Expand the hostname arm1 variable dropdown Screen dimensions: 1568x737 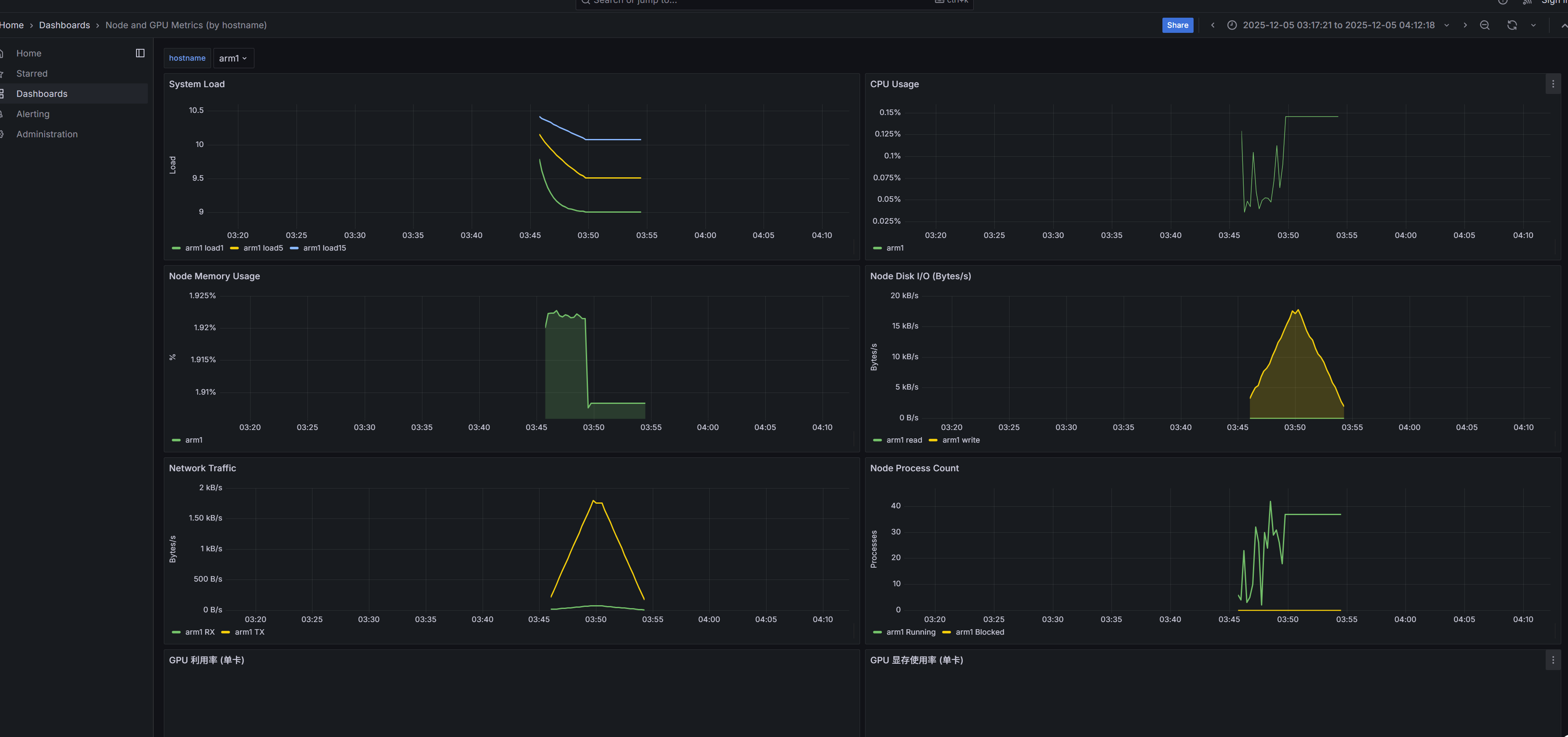[x=233, y=59]
